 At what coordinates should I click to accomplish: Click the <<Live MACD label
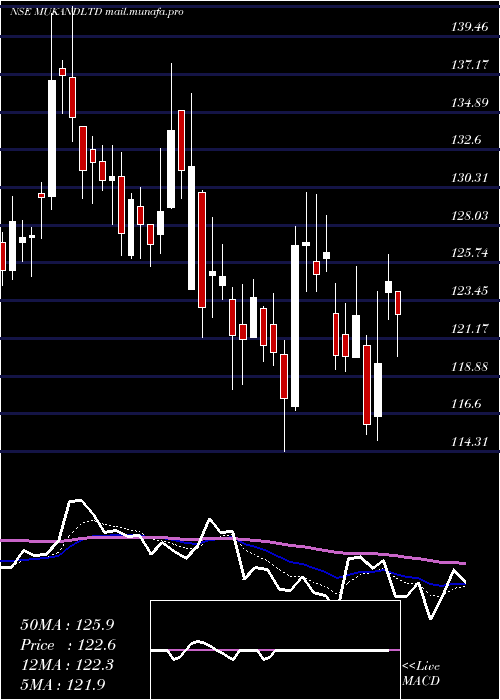[421, 674]
